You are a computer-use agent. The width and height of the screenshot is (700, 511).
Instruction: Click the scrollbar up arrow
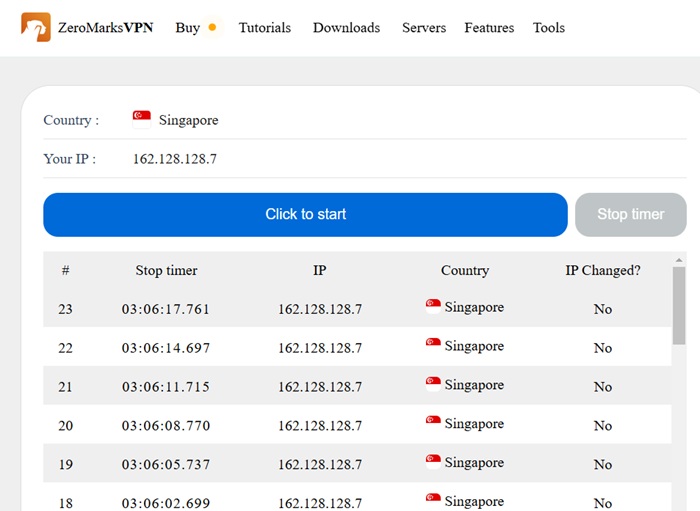coord(679,260)
